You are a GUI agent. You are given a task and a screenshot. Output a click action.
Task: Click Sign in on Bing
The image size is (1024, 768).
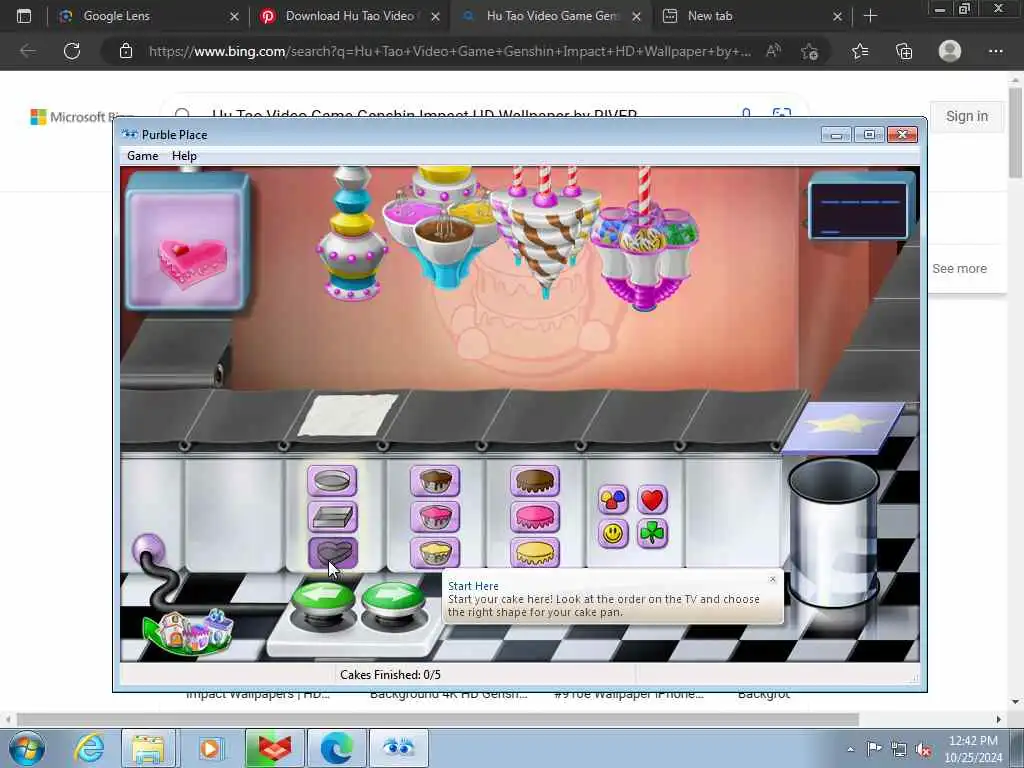[967, 116]
